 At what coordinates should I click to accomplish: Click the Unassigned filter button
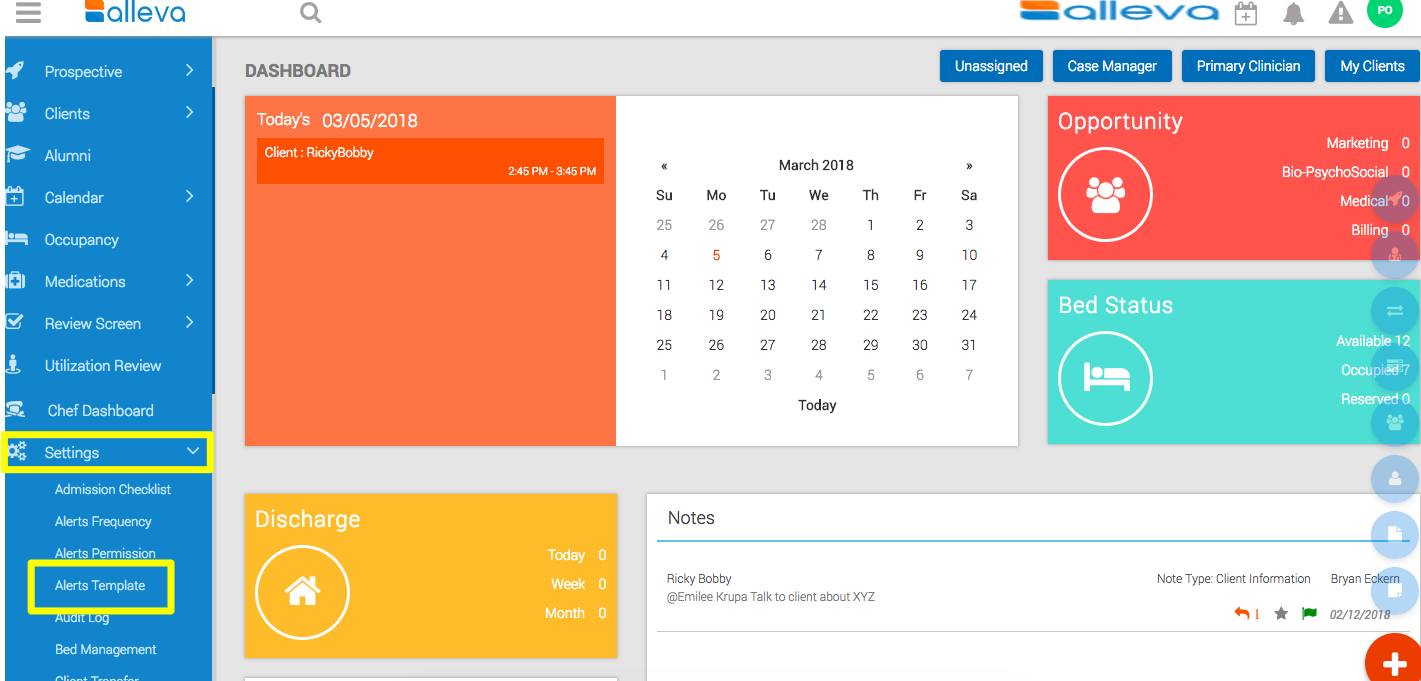click(x=991, y=66)
